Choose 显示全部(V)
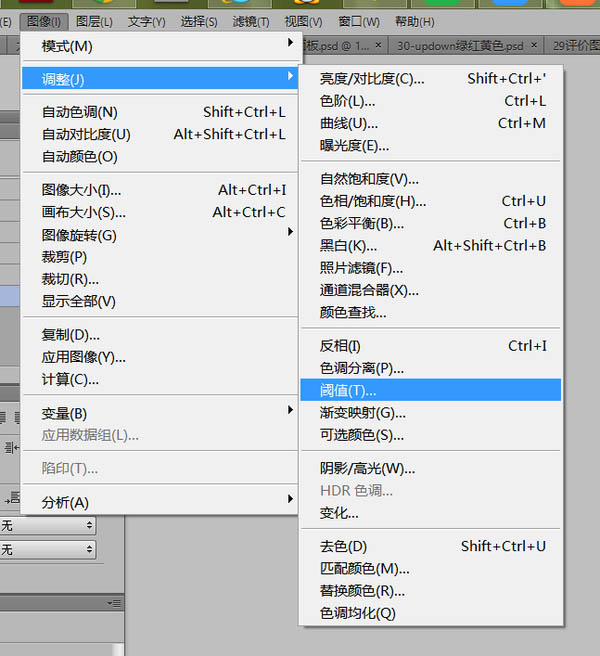The width and height of the screenshot is (600, 656). (x=160, y=301)
